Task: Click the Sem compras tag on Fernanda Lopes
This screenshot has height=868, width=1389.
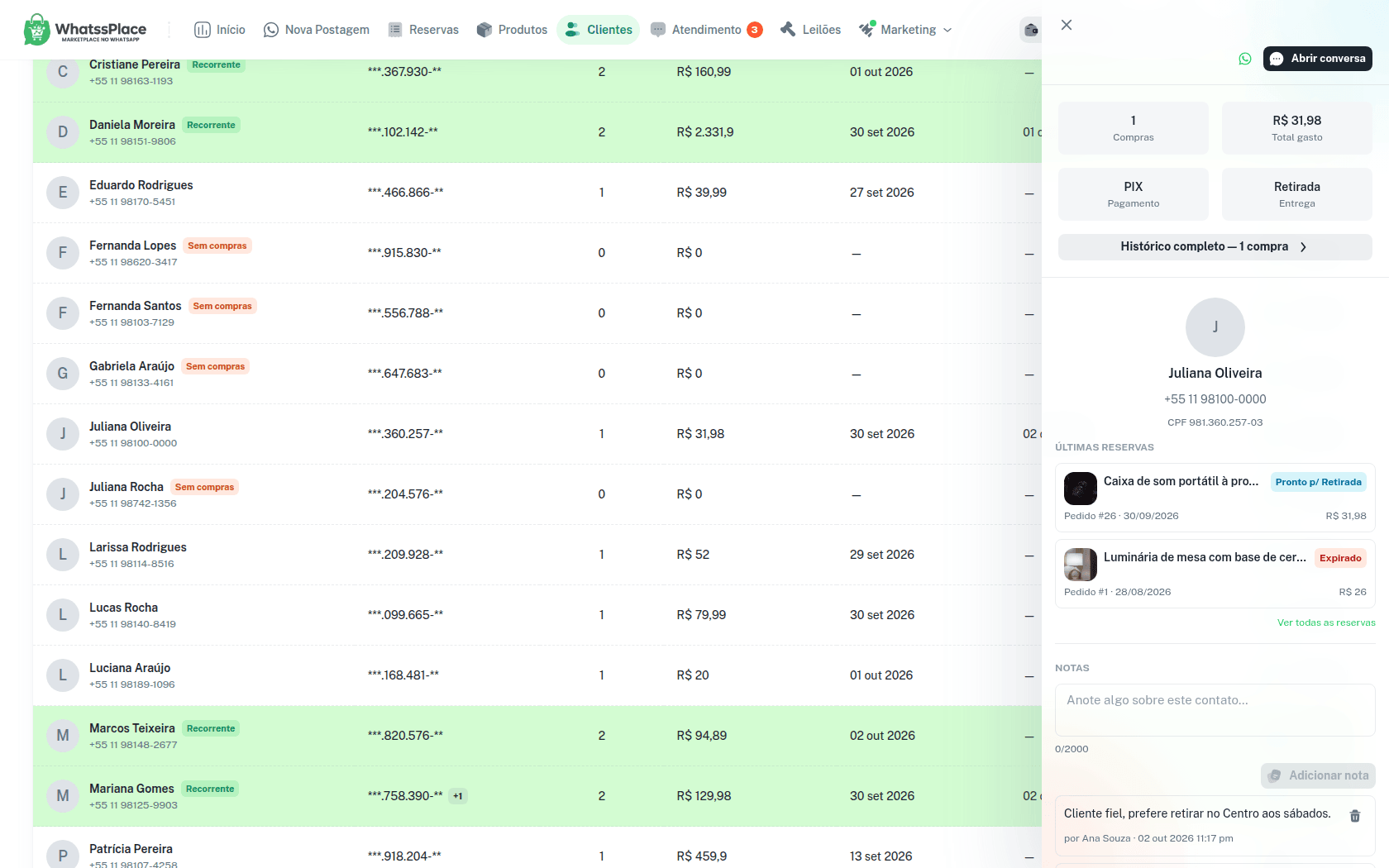Action: coord(217,246)
